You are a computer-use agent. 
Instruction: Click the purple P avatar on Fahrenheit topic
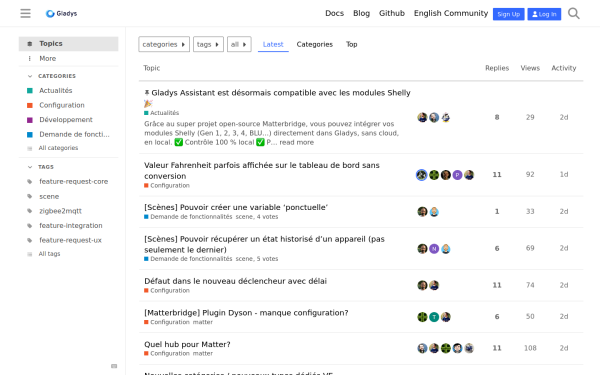(457, 175)
